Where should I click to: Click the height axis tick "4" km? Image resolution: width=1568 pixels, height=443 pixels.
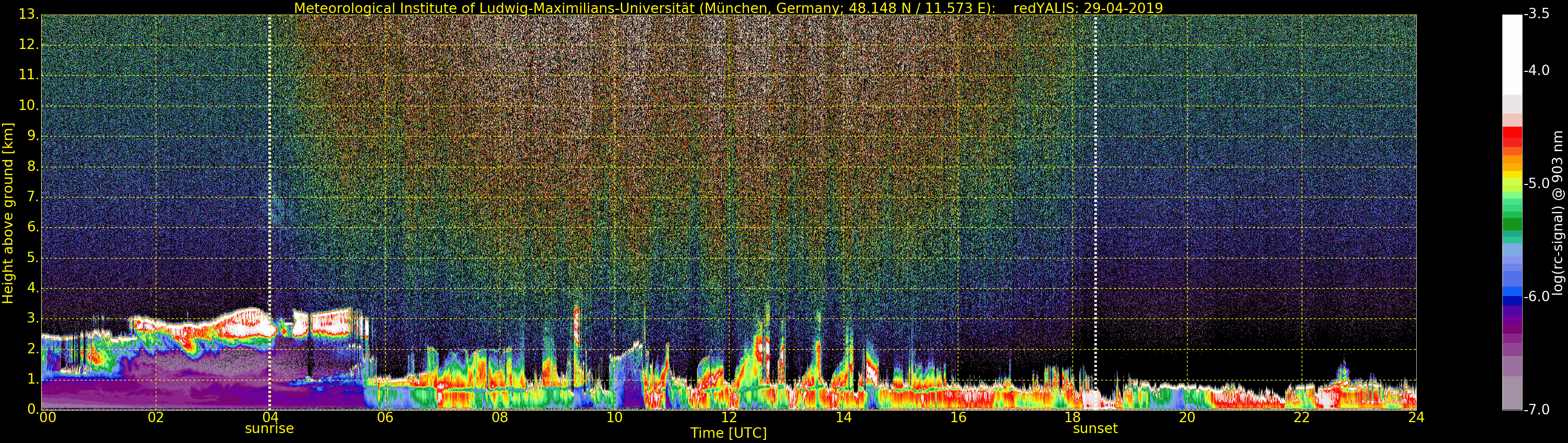pyautogui.click(x=33, y=288)
